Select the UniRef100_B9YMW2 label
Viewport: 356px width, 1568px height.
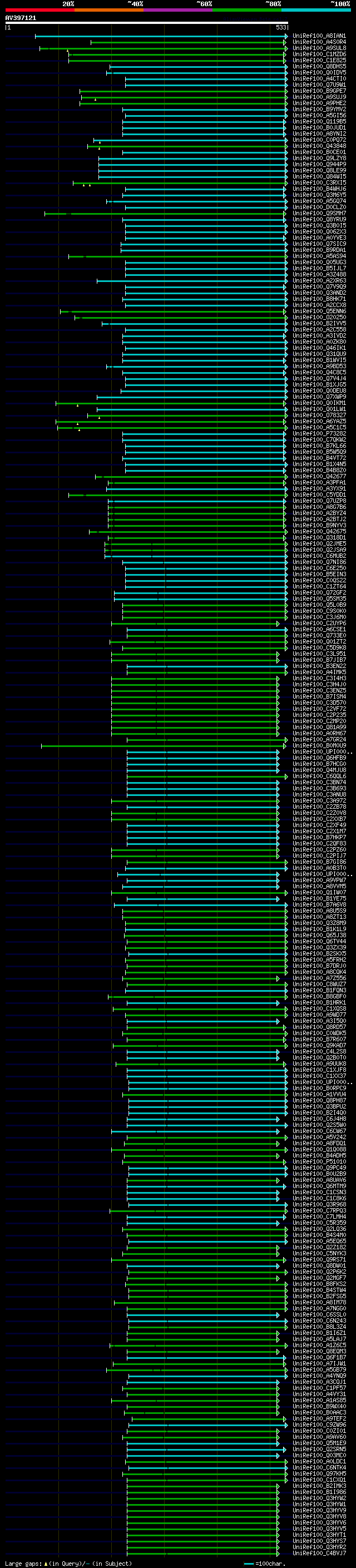point(319,110)
